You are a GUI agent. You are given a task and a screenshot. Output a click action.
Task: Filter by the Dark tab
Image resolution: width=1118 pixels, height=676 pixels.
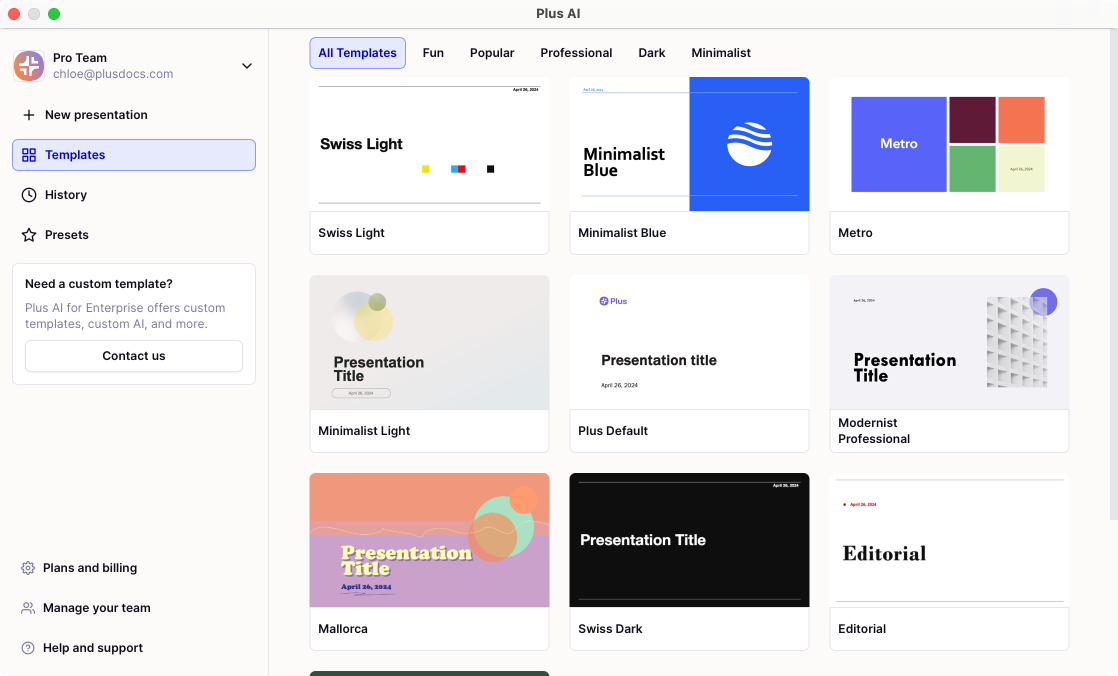pyautogui.click(x=652, y=53)
